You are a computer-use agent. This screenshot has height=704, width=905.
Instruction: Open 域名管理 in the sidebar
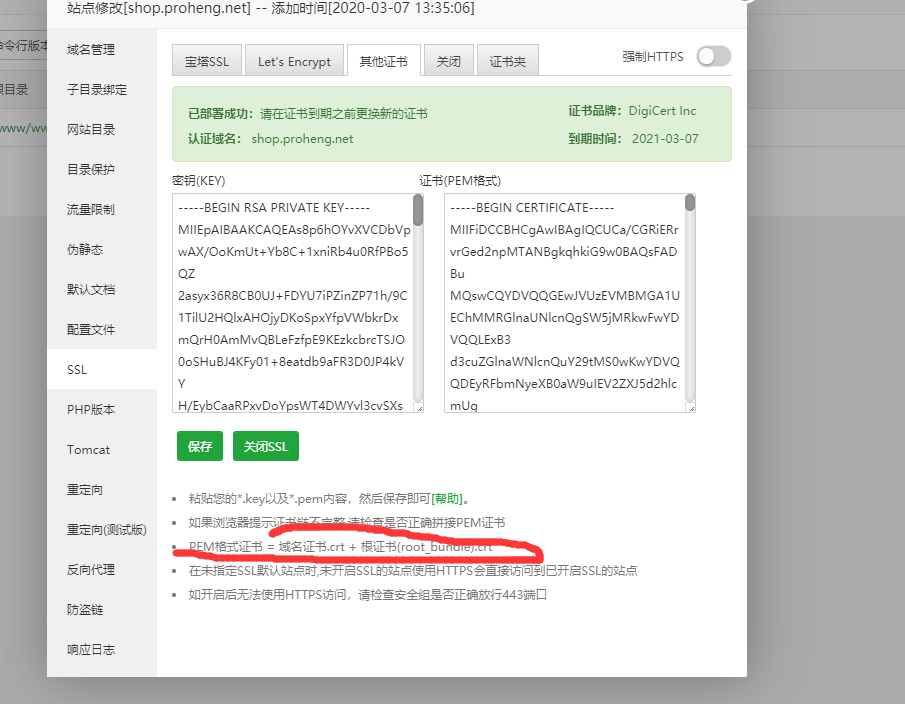91,50
